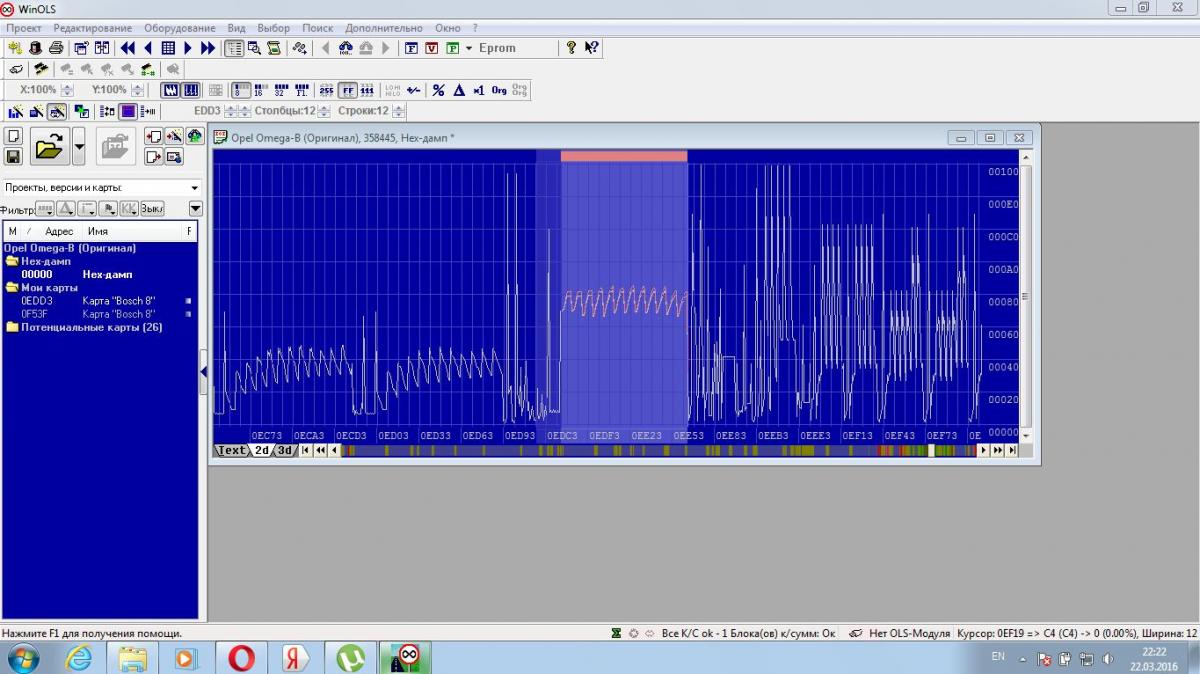
Task: Activate the context help arrow-question icon
Action: pyautogui.click(x=592, y=48)
